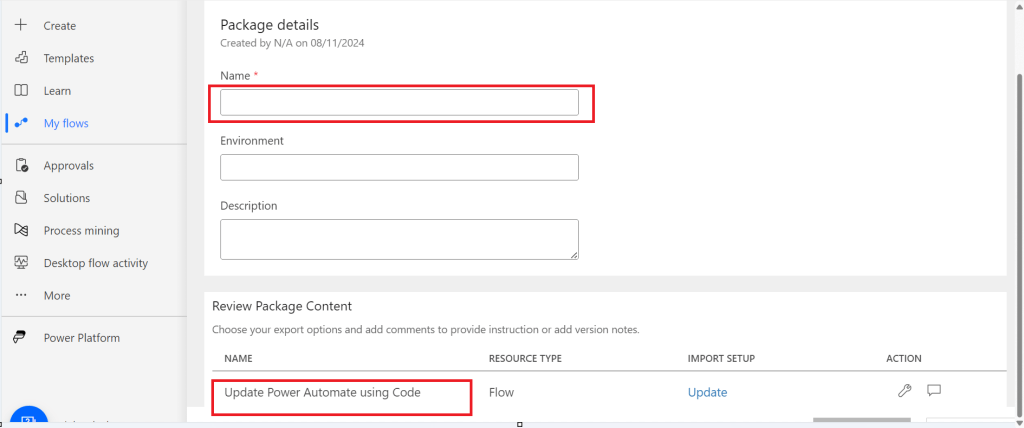Focus the Environment text field
Viewport: 1024px width, 428px height.
(399, 167)
